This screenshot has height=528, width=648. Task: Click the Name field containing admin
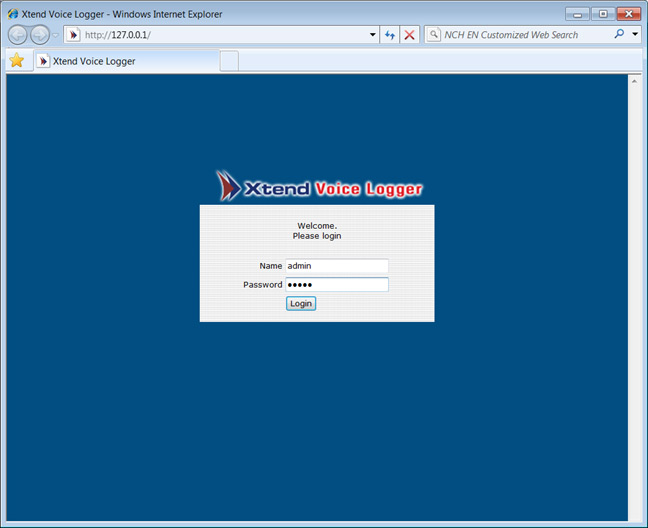(x=337, y=266)
